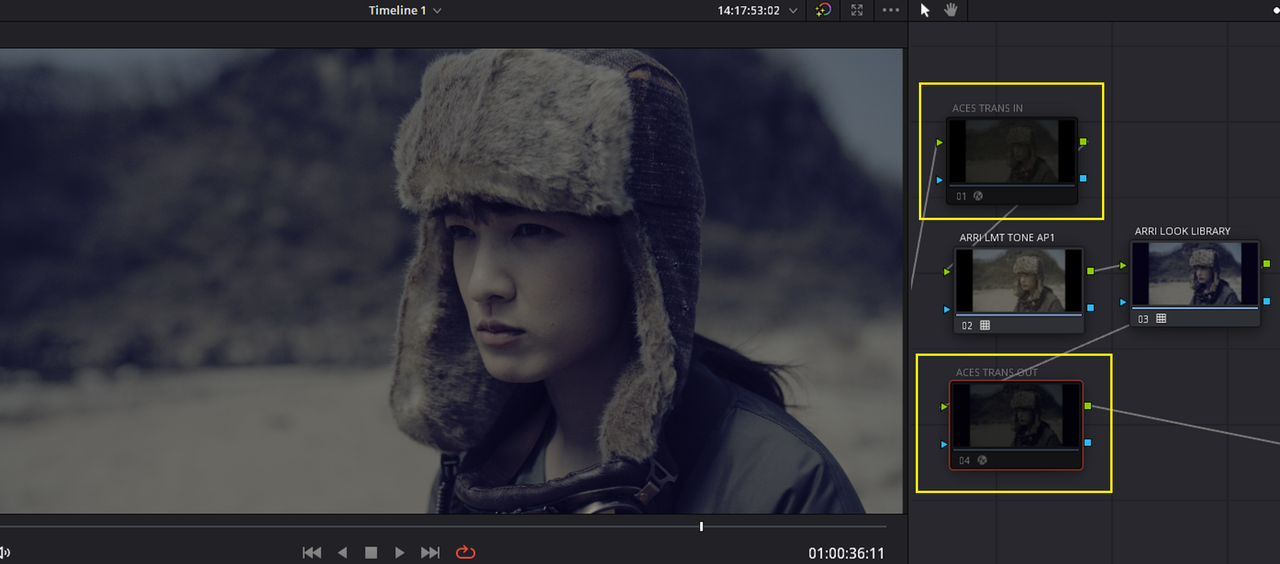Select the pointer arrow tool
The height and width of the screenshot is (564, 1280).
click(925, 10)
